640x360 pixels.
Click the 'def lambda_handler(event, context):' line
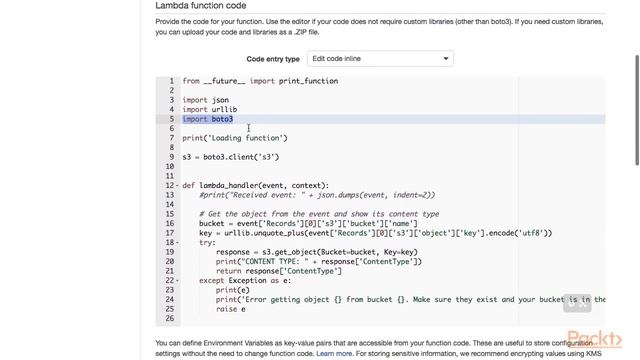click(x=256, y=186)
